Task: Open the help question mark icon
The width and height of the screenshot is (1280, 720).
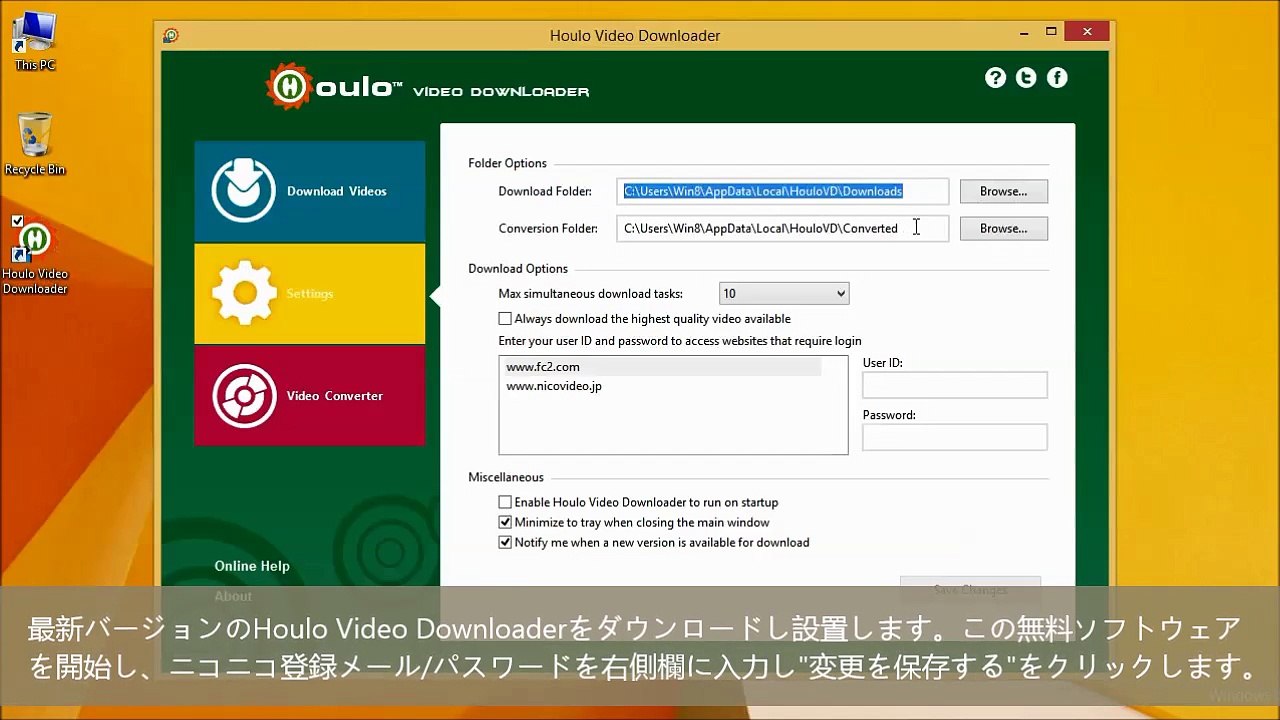Action: pyautogui.click(x=995, y=77)
